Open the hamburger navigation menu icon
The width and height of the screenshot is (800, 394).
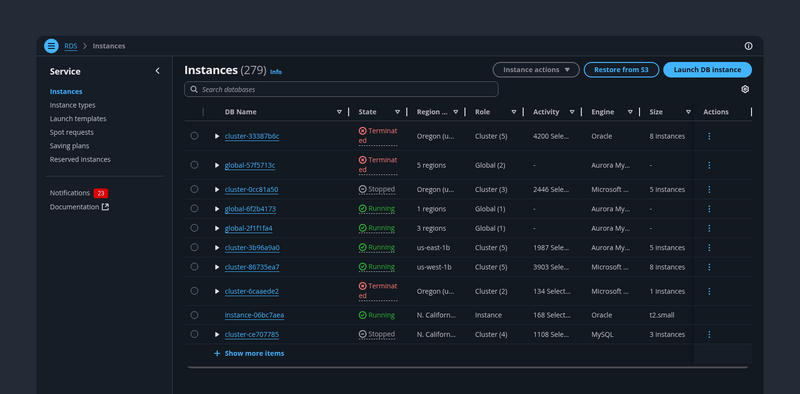(x=51, y=46)
